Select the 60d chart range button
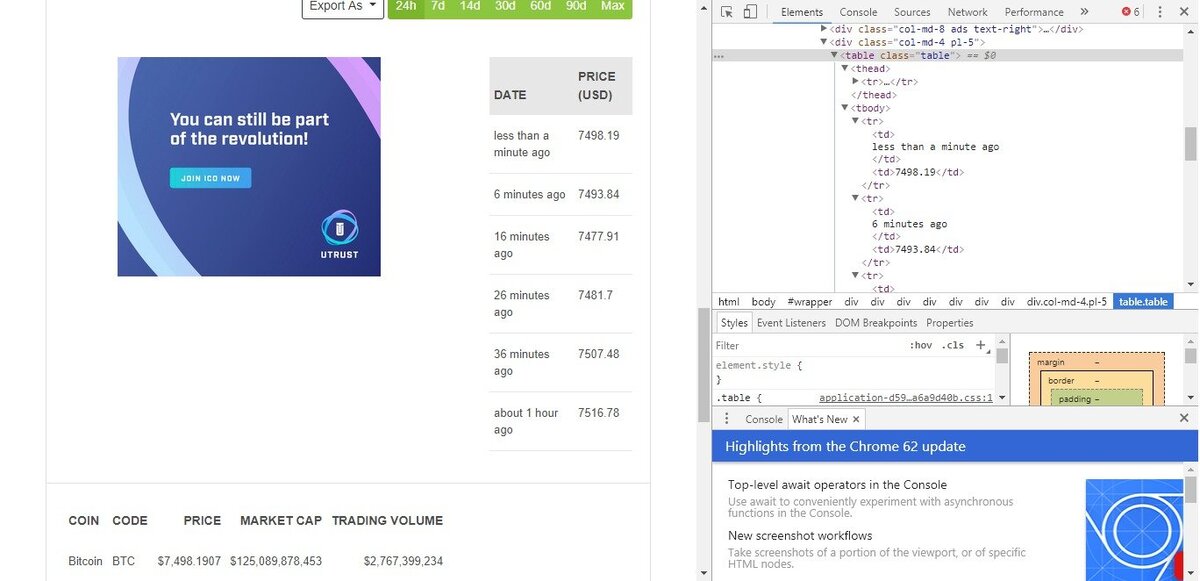This screenshot has width=1200, height=581. pyautogui.click(x=541, y=6)
